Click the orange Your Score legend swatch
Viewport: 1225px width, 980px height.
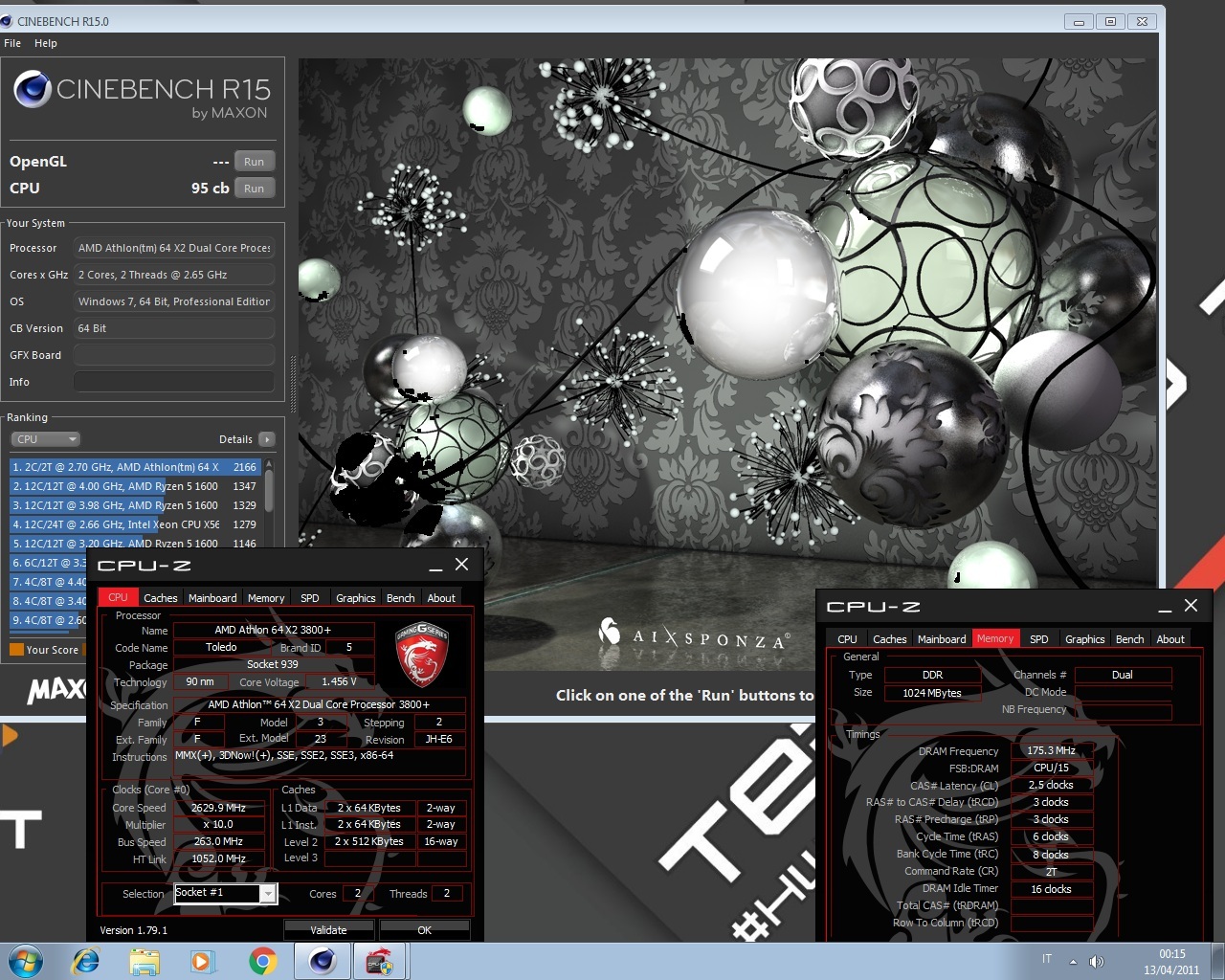pyautogui.click(x=16, y=650)
